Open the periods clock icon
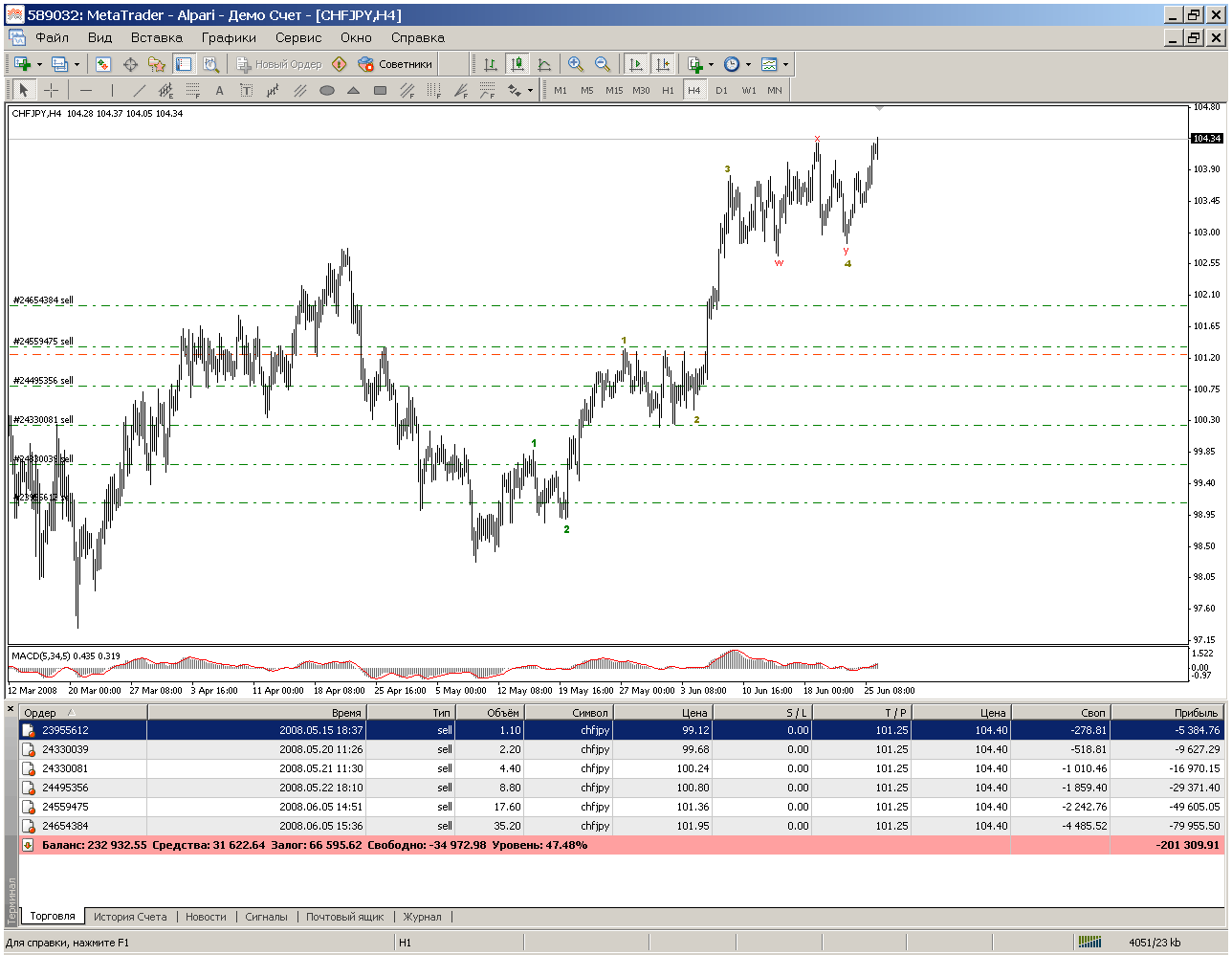The height and width of the screenshot is (955, 1232). coord(732,64)
